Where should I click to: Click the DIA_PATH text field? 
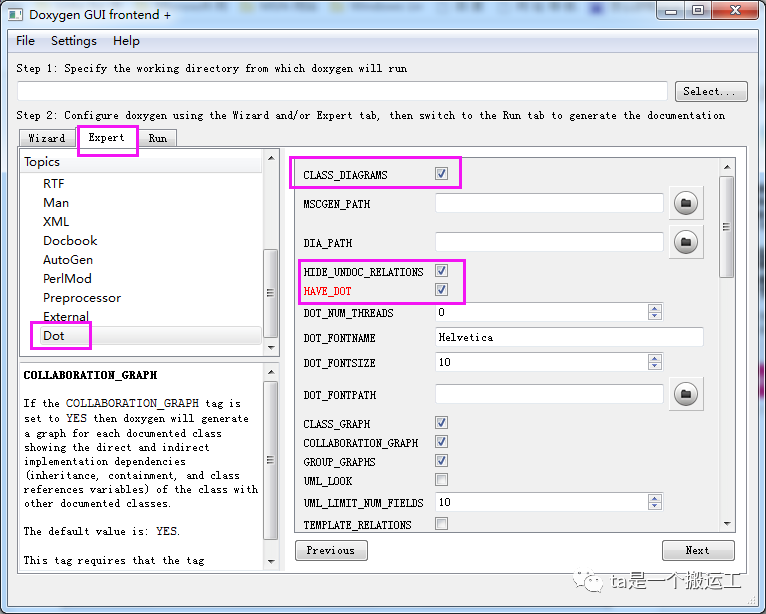pyautogui.click(x=549, y=242)
